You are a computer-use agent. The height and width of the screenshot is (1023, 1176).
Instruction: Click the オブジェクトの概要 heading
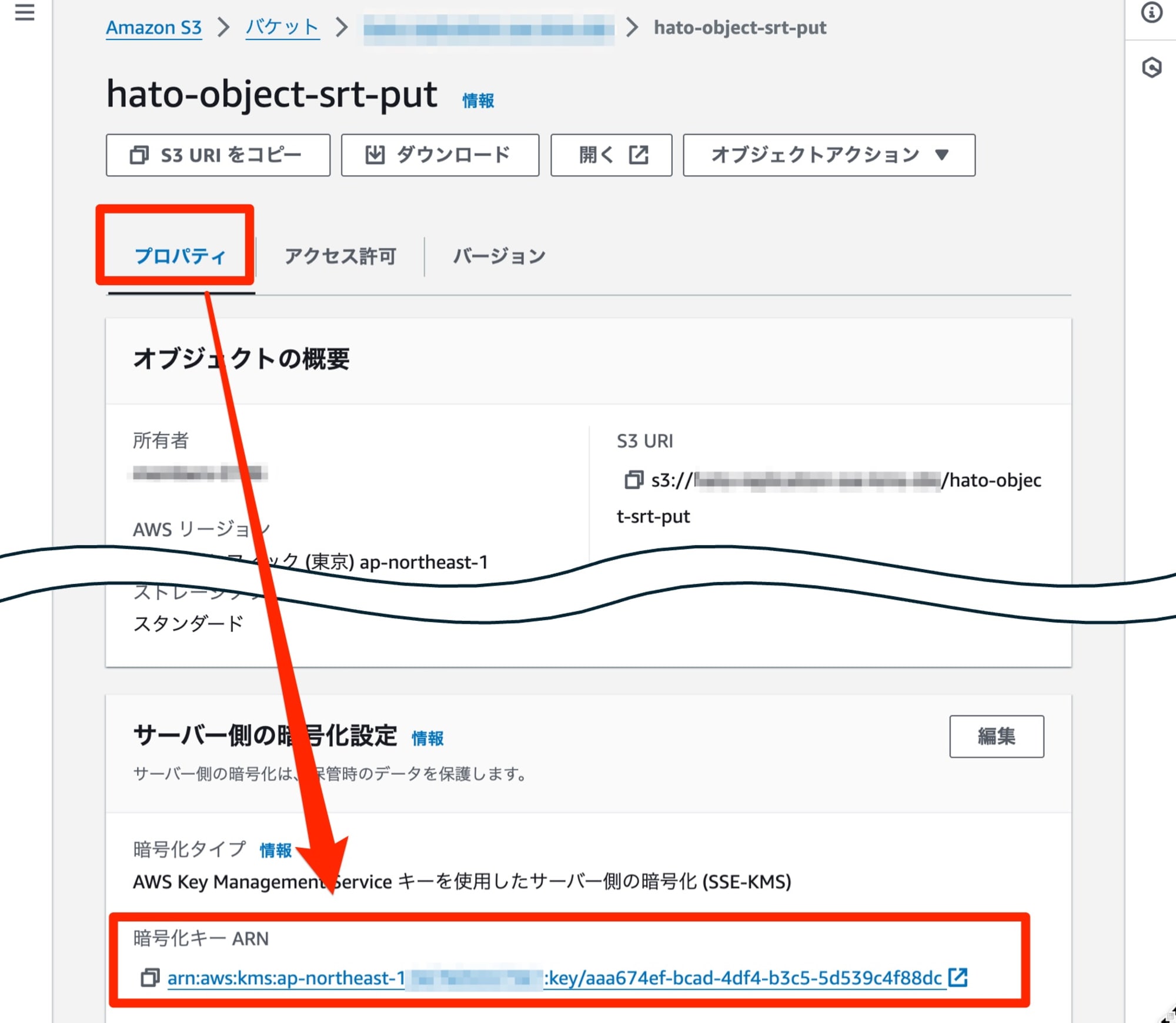241,359
